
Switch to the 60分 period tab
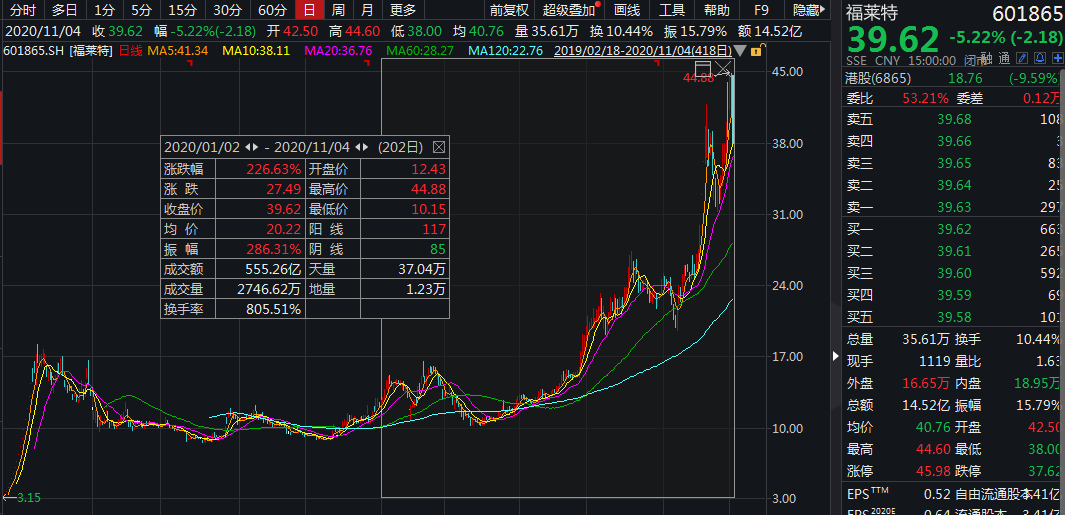coord(271,10)
